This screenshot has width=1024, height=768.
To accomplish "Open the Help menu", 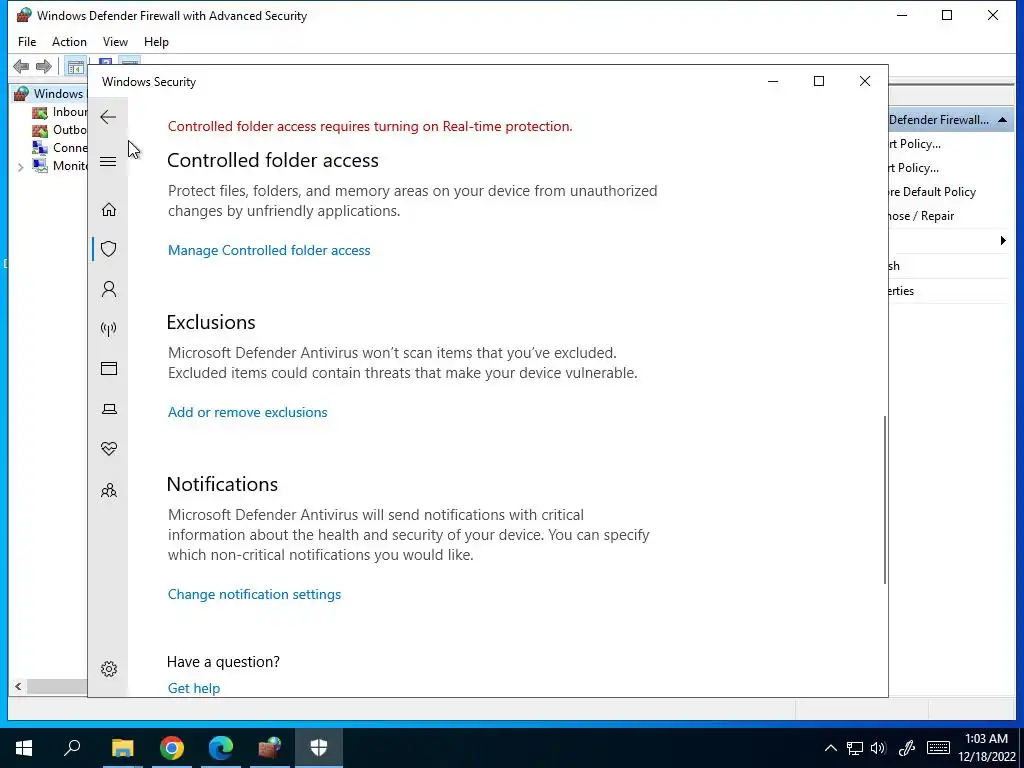I will pos(156,42).
